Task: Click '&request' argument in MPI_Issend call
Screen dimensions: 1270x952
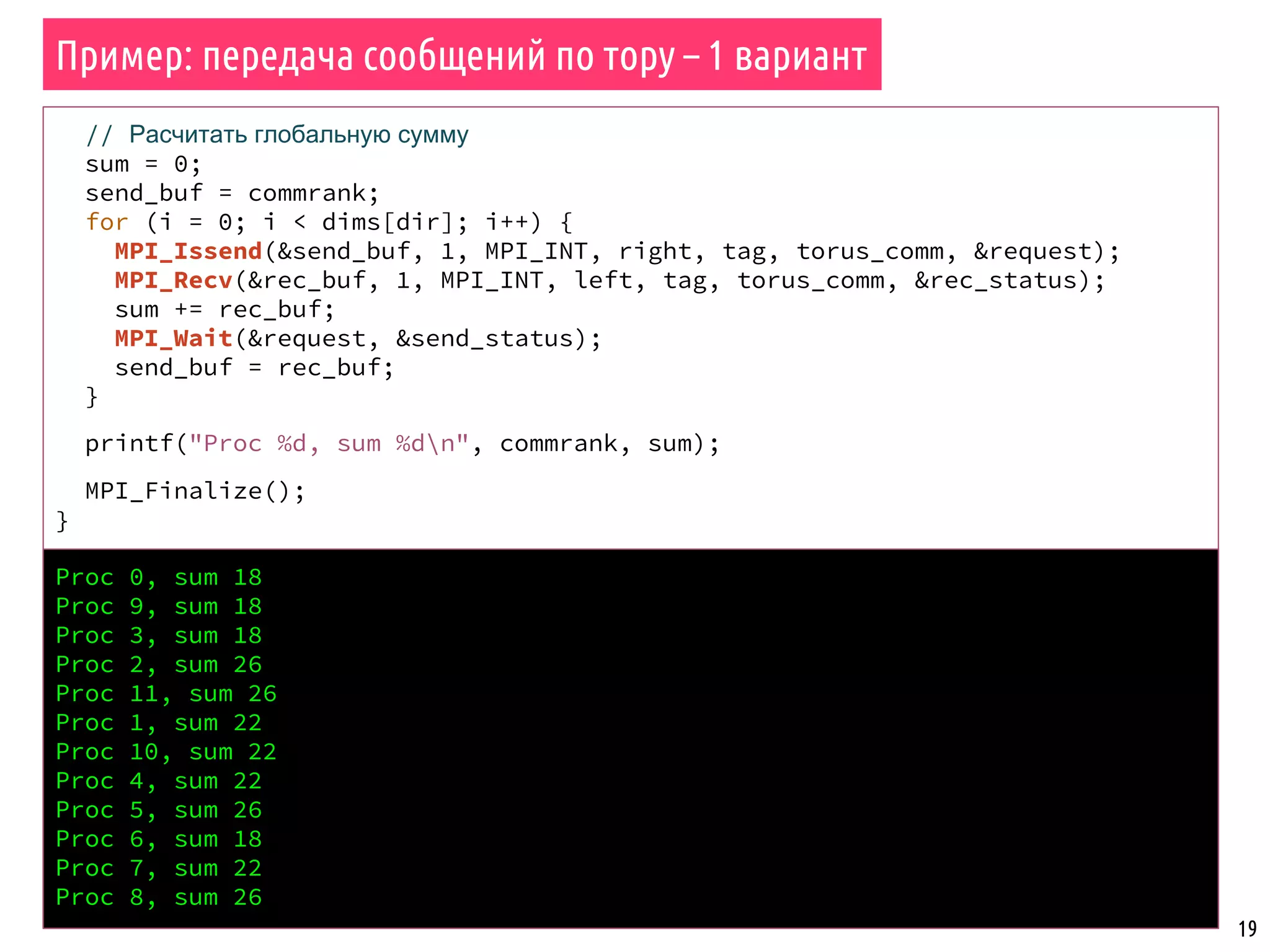Action: pos(1032,252)
